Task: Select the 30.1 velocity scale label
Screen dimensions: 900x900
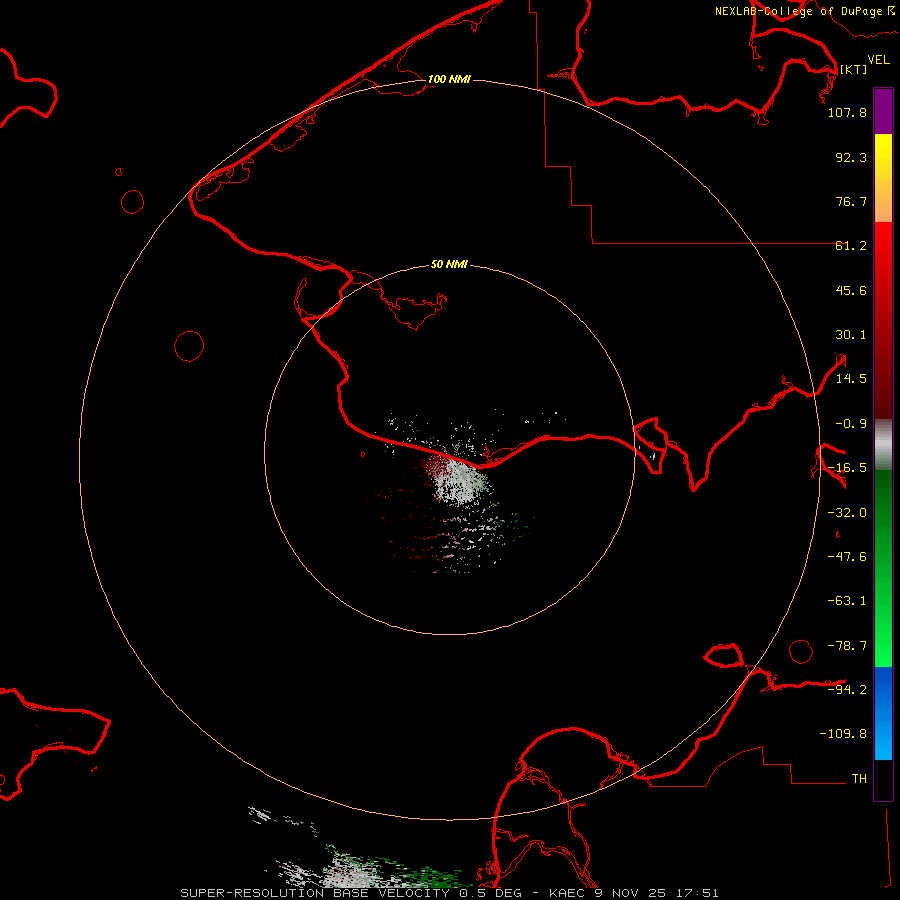Action: click(x=851, y=335)
